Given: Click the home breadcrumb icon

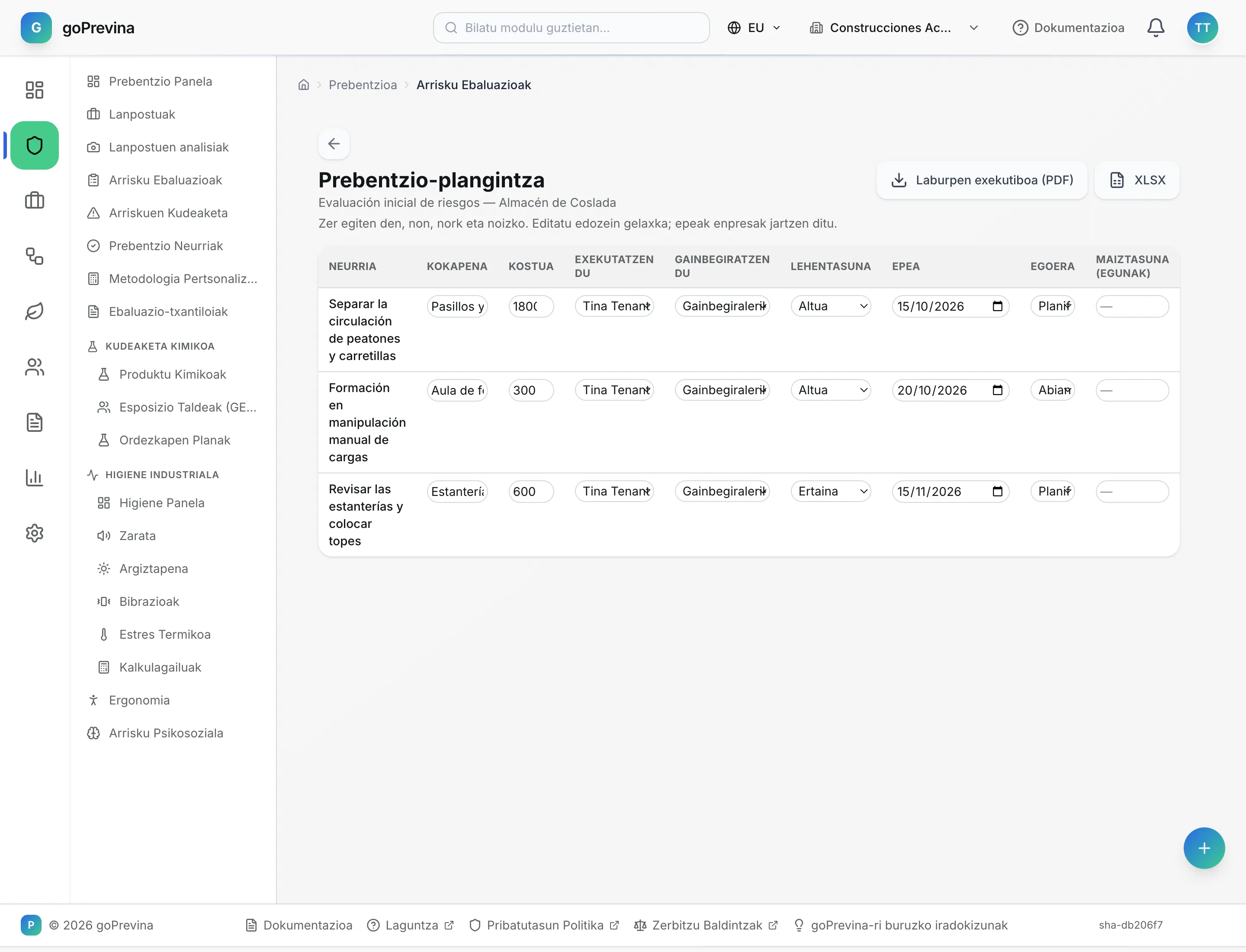Looking at the screenshot, I should coord(304,85).
